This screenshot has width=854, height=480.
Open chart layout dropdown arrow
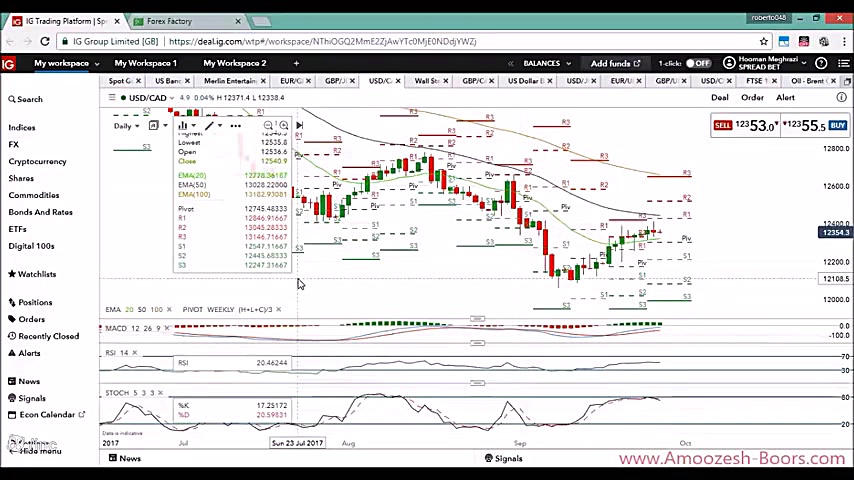point(166,125)
